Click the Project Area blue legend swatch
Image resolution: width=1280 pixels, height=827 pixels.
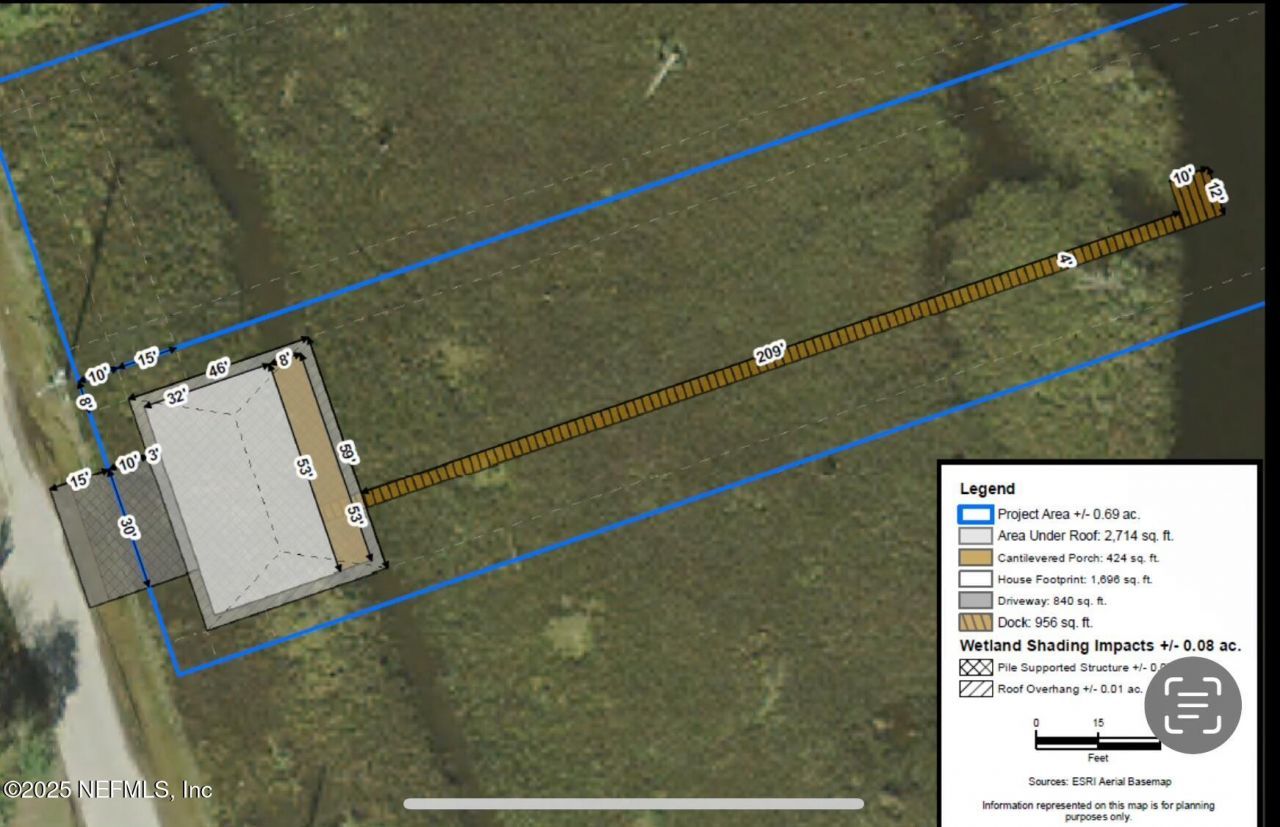click(x=976, y=515)
